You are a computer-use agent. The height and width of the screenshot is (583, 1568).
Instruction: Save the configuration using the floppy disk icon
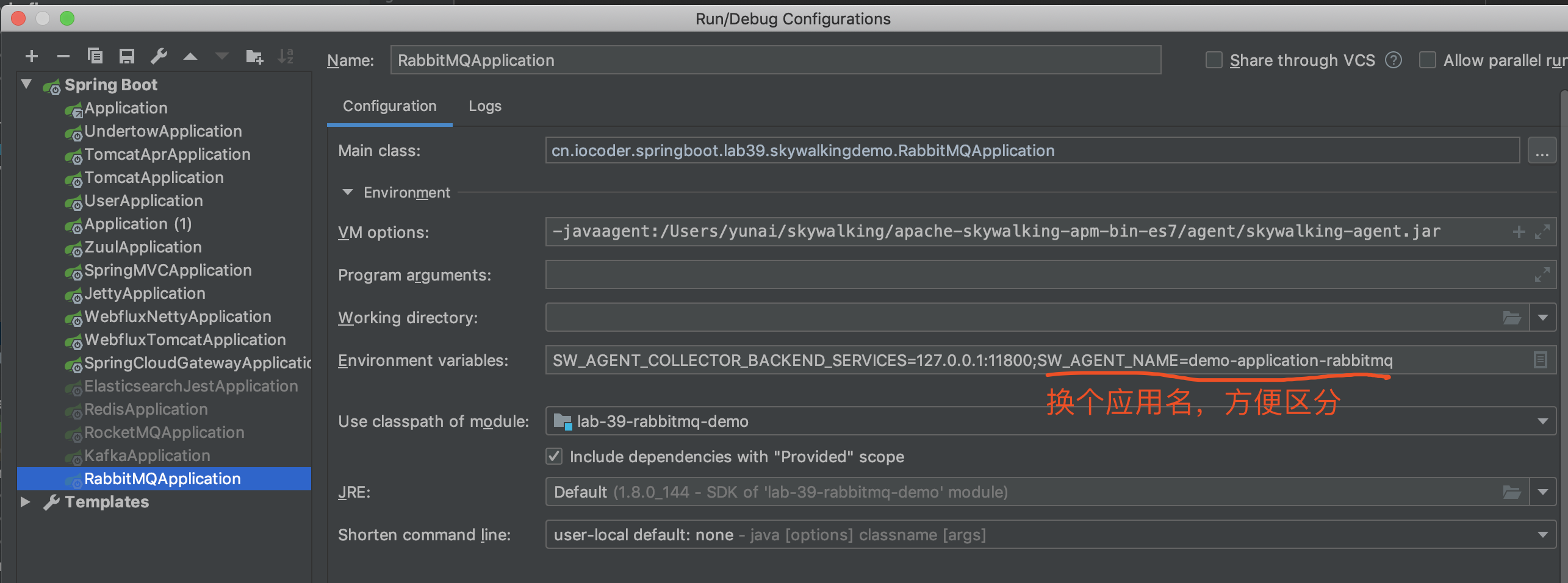click(x=127, y=57)
